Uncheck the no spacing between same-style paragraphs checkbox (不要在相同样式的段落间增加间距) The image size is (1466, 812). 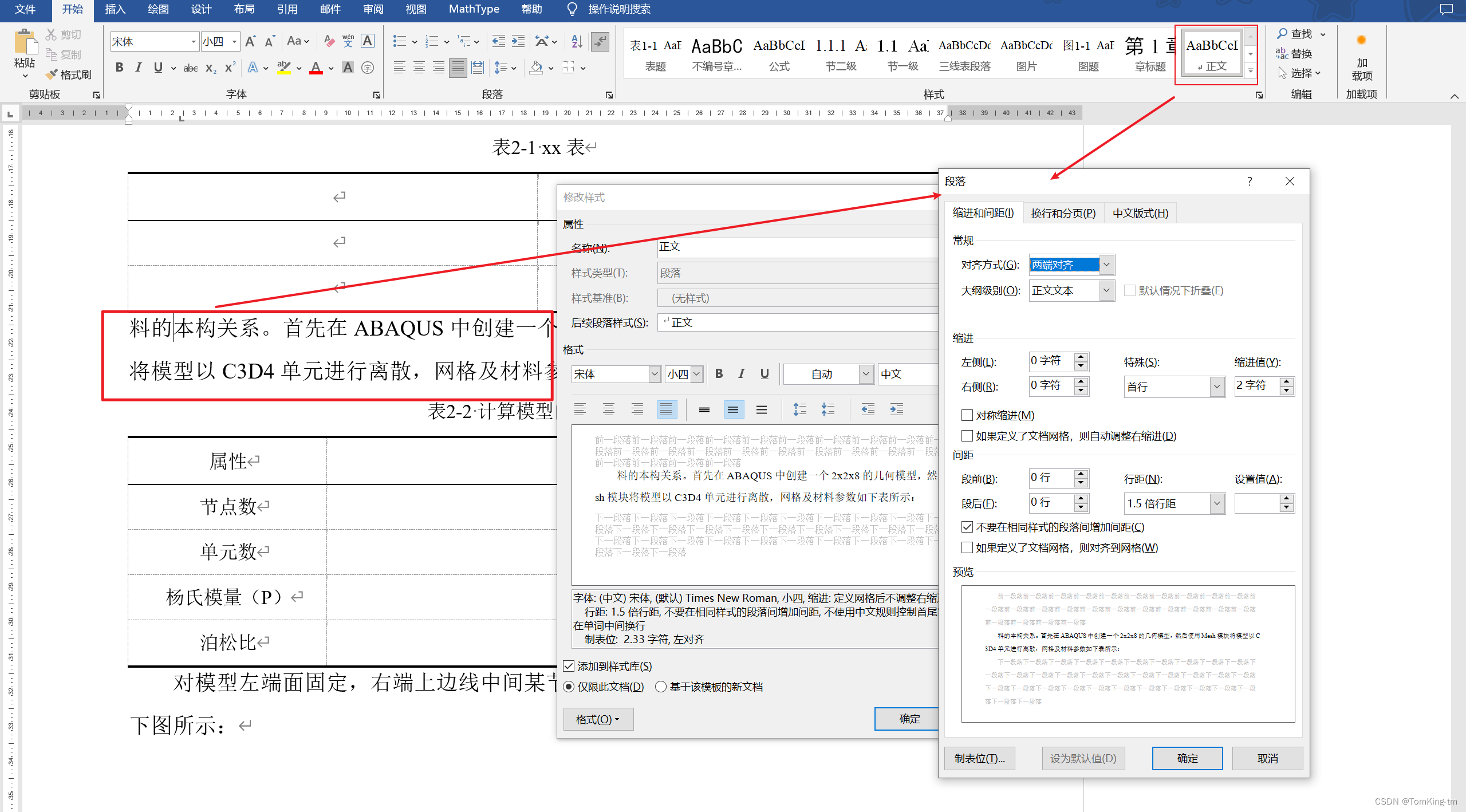[967, 527]
